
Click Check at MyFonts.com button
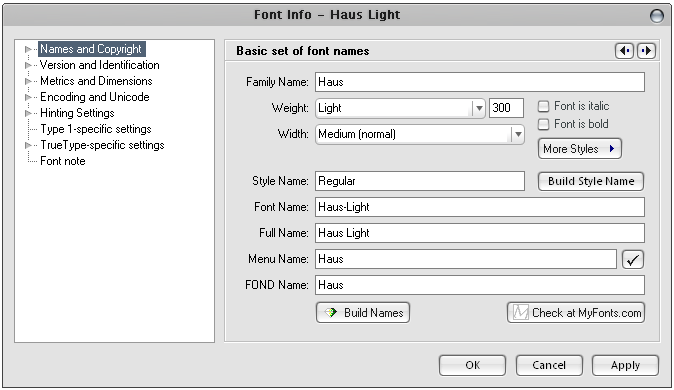click(576, 313)
